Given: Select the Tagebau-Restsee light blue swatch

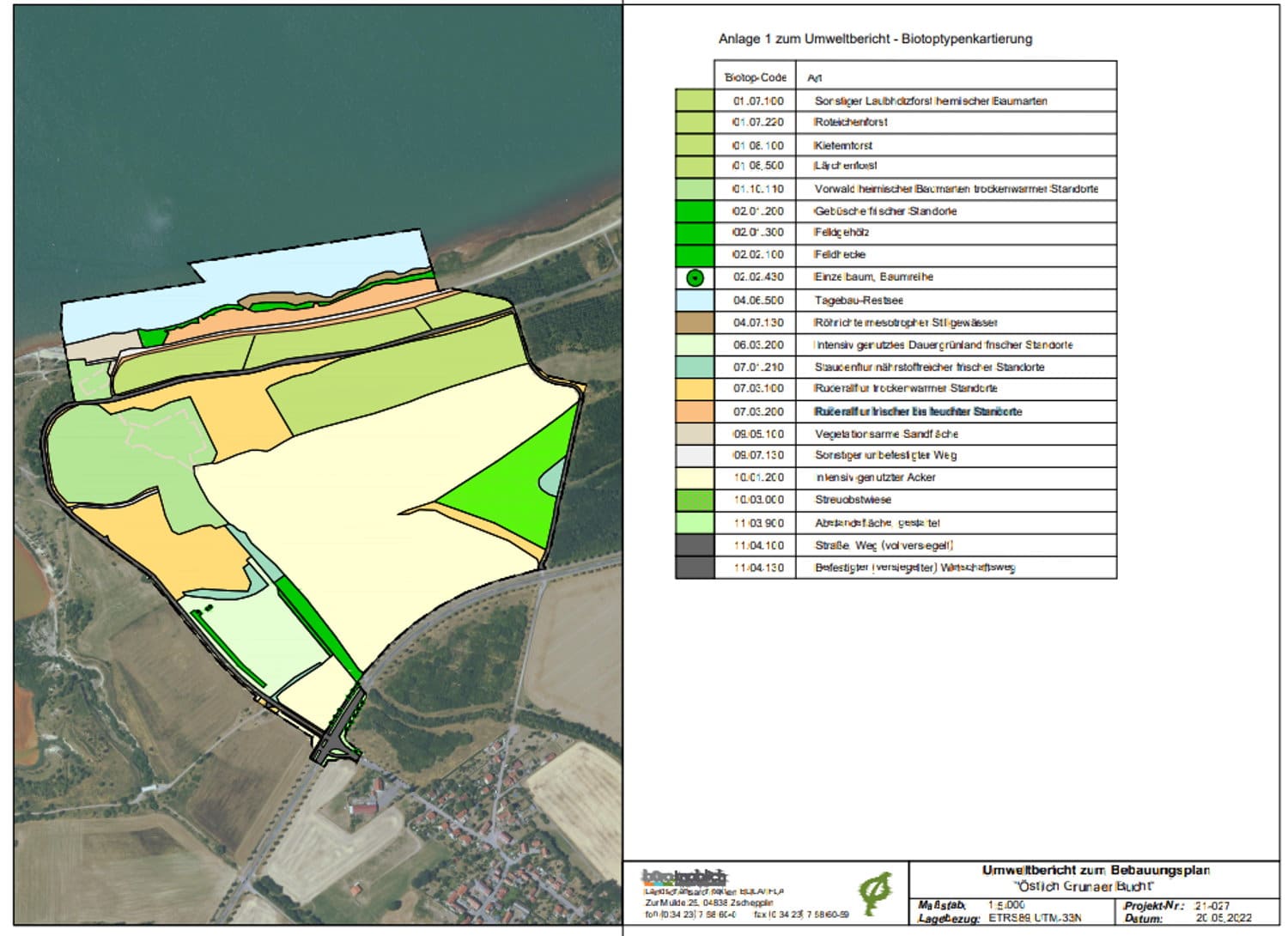Looking at the screenshot, I should point(695,301).
